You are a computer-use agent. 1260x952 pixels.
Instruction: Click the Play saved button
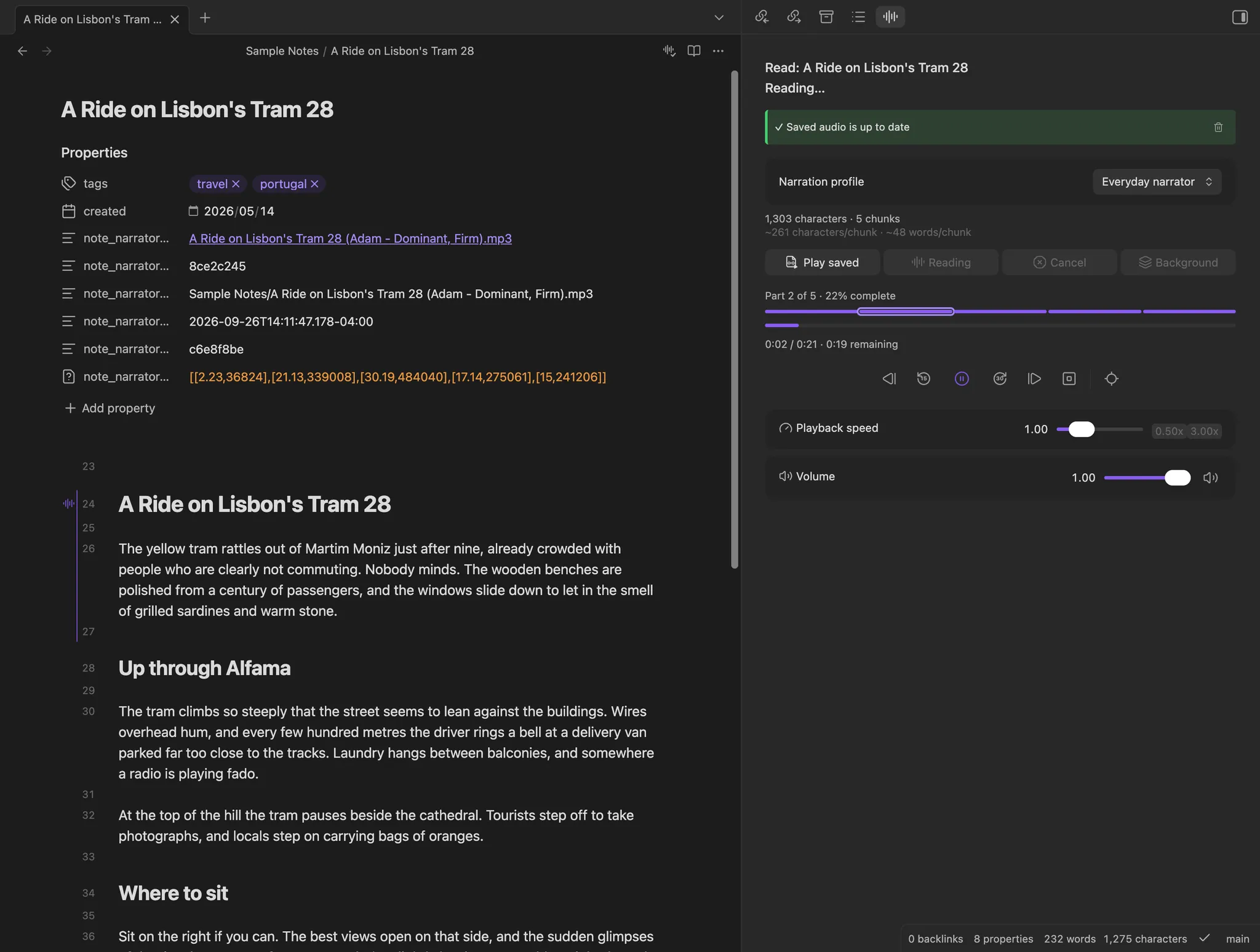tap(822, 263)
